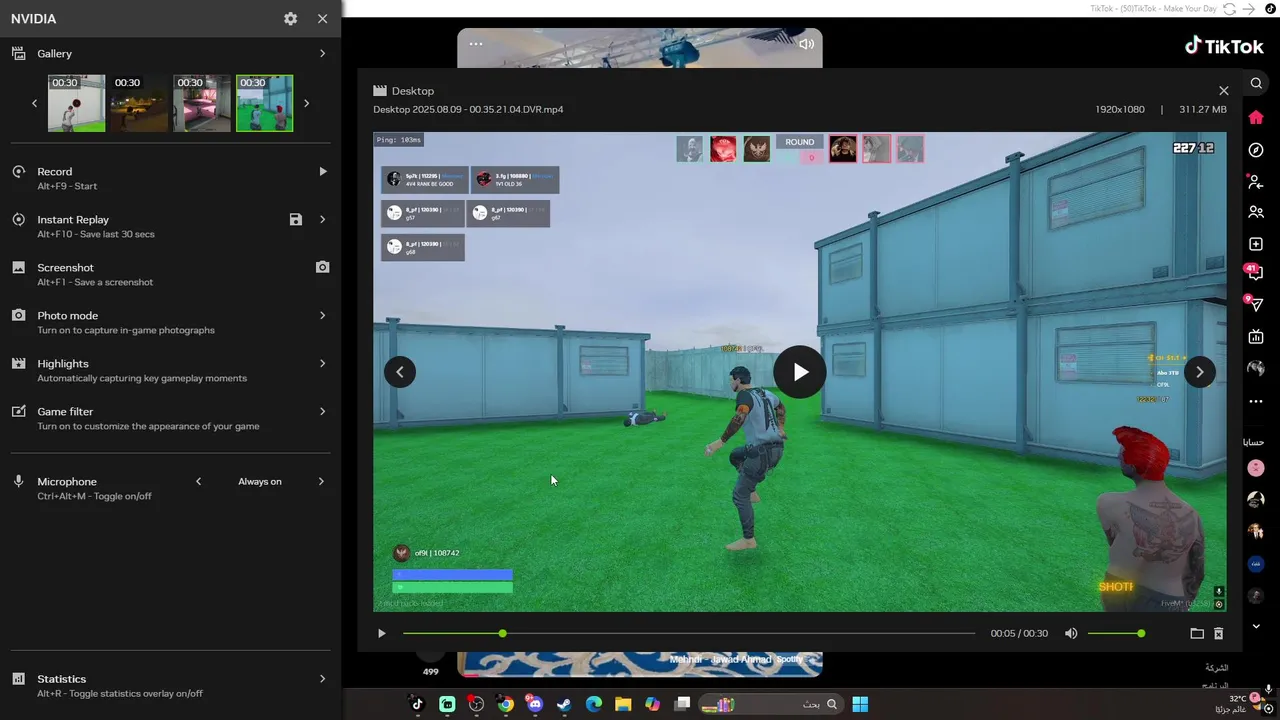Image resolution: width=1280 pixels, height=720 pixels.
Task: Open the Game filter menu entry
Action: pos(65,411)
